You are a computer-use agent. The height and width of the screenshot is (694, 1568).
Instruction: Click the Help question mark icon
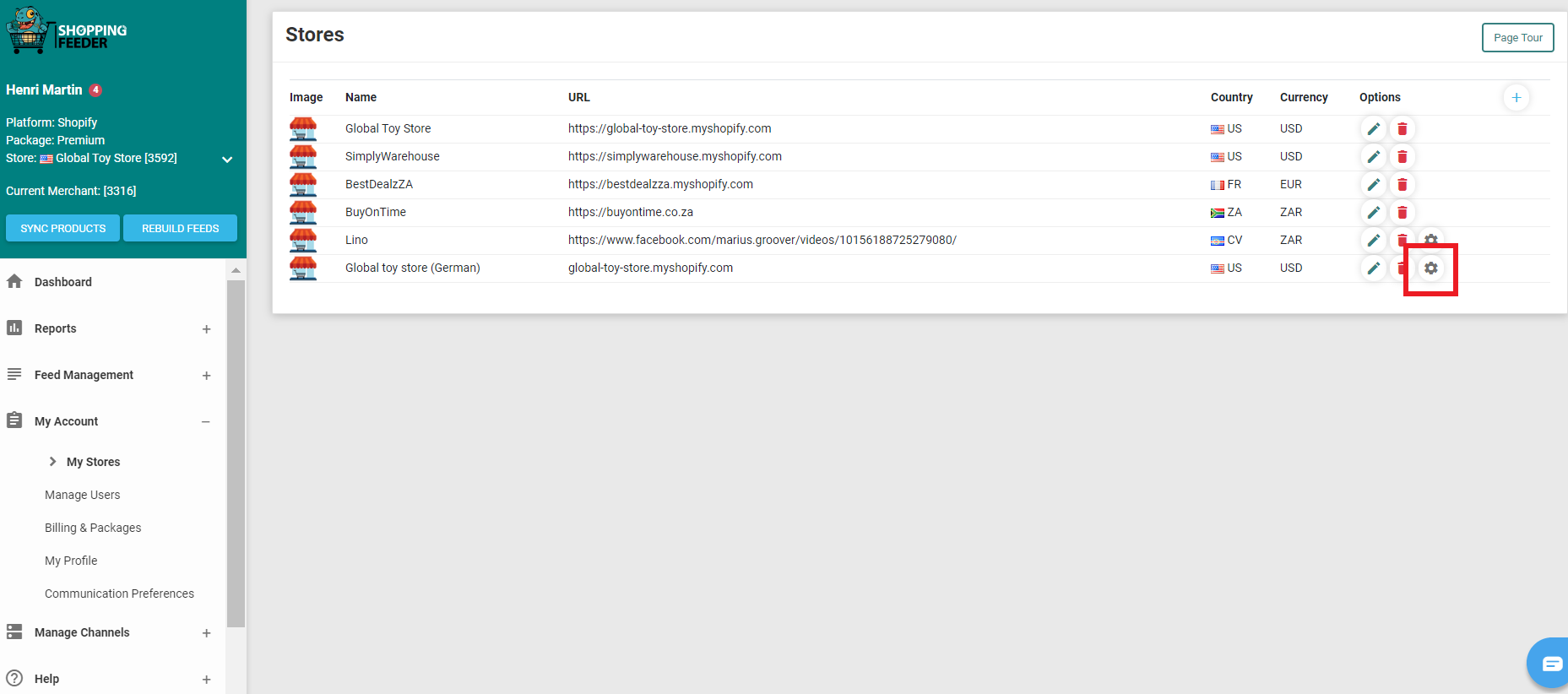pyautogui.click(x=14, y=677)
